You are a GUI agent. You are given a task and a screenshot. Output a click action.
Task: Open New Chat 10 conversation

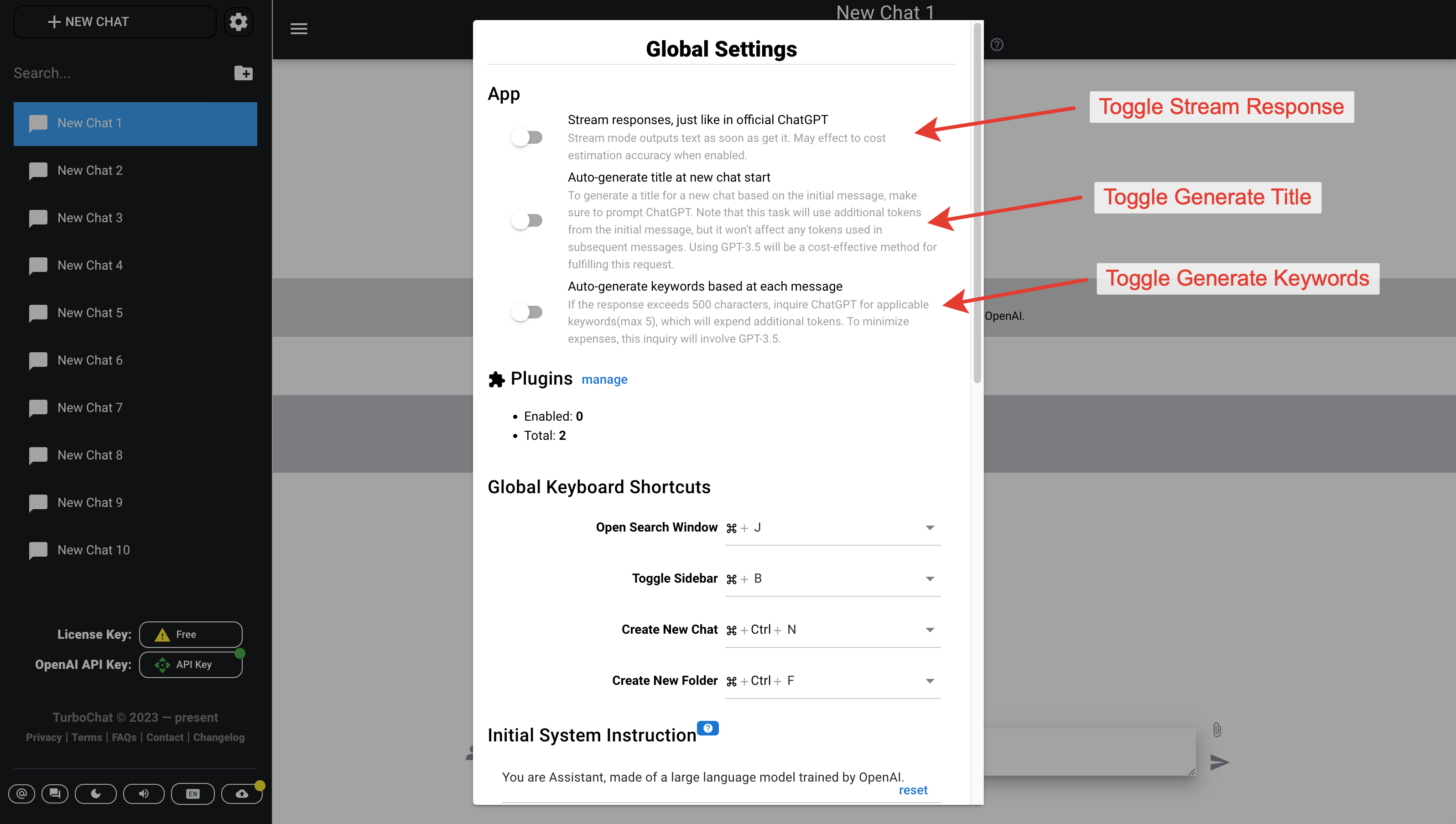pos(94,549)
